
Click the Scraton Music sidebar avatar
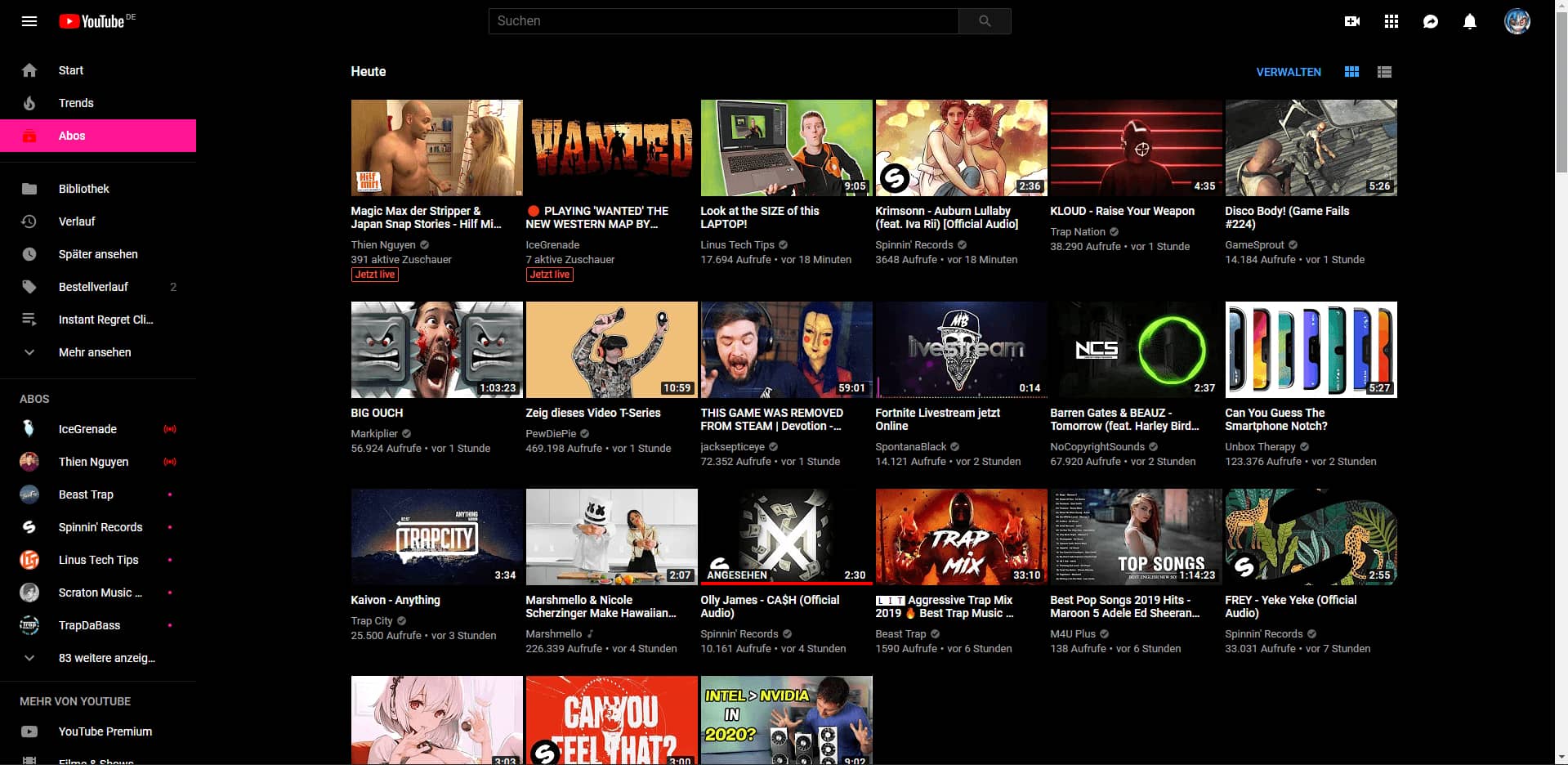[29, 593]
